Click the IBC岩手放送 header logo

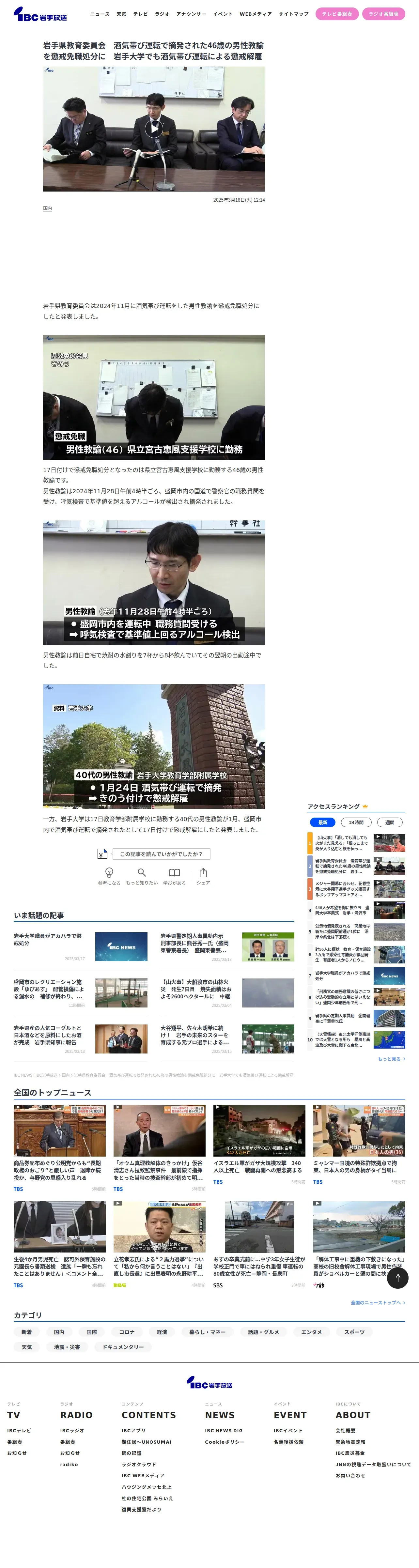40,14
